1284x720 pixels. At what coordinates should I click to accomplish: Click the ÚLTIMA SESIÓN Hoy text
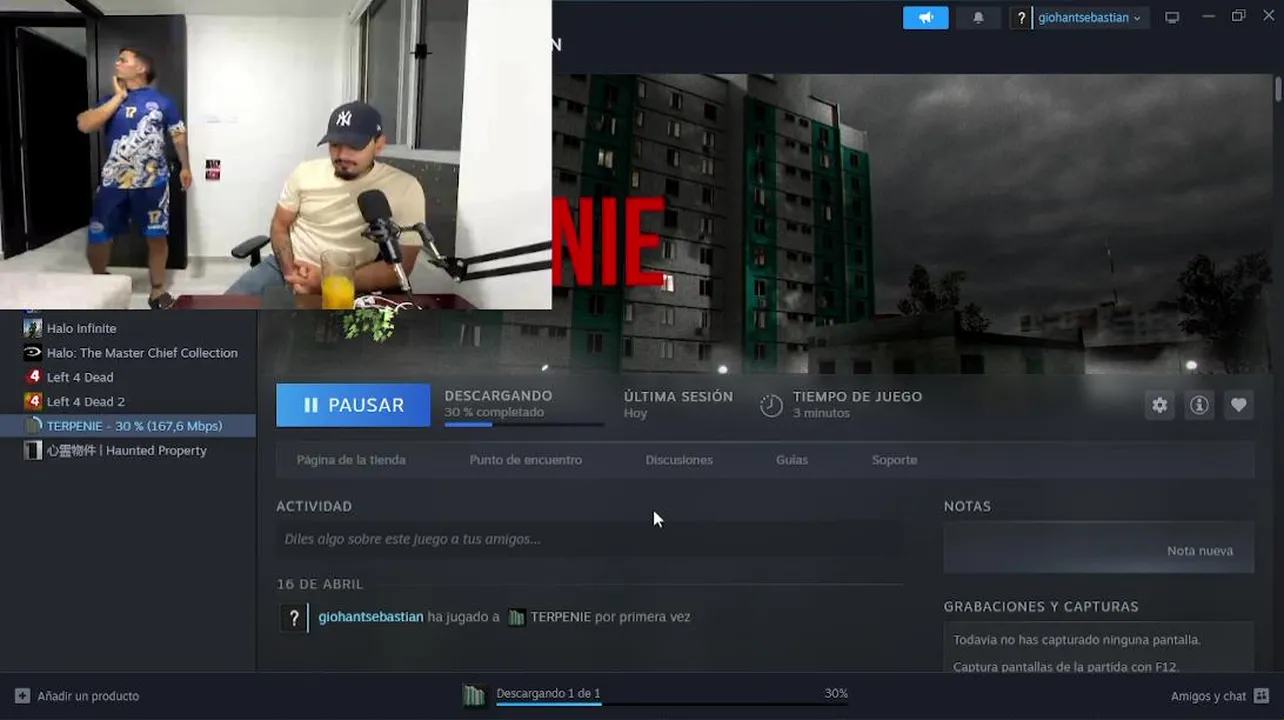pyautogui.click(x=678, y=404)
